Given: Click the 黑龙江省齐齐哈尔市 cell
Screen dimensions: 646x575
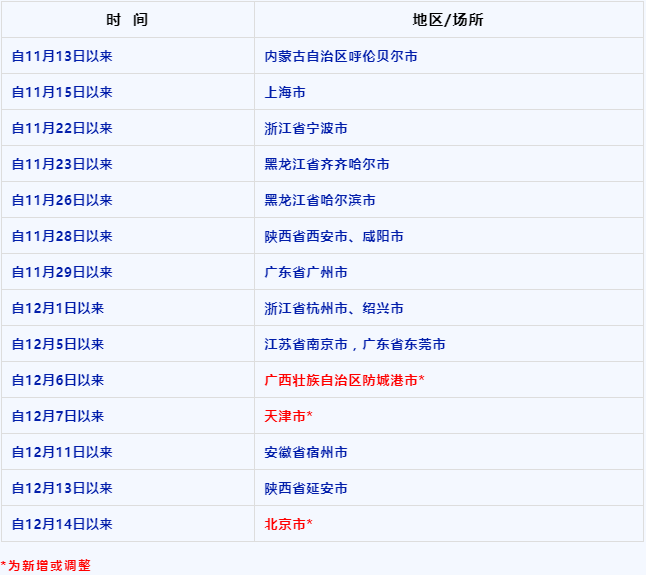Looking at the screenshot, I should 449,164.
